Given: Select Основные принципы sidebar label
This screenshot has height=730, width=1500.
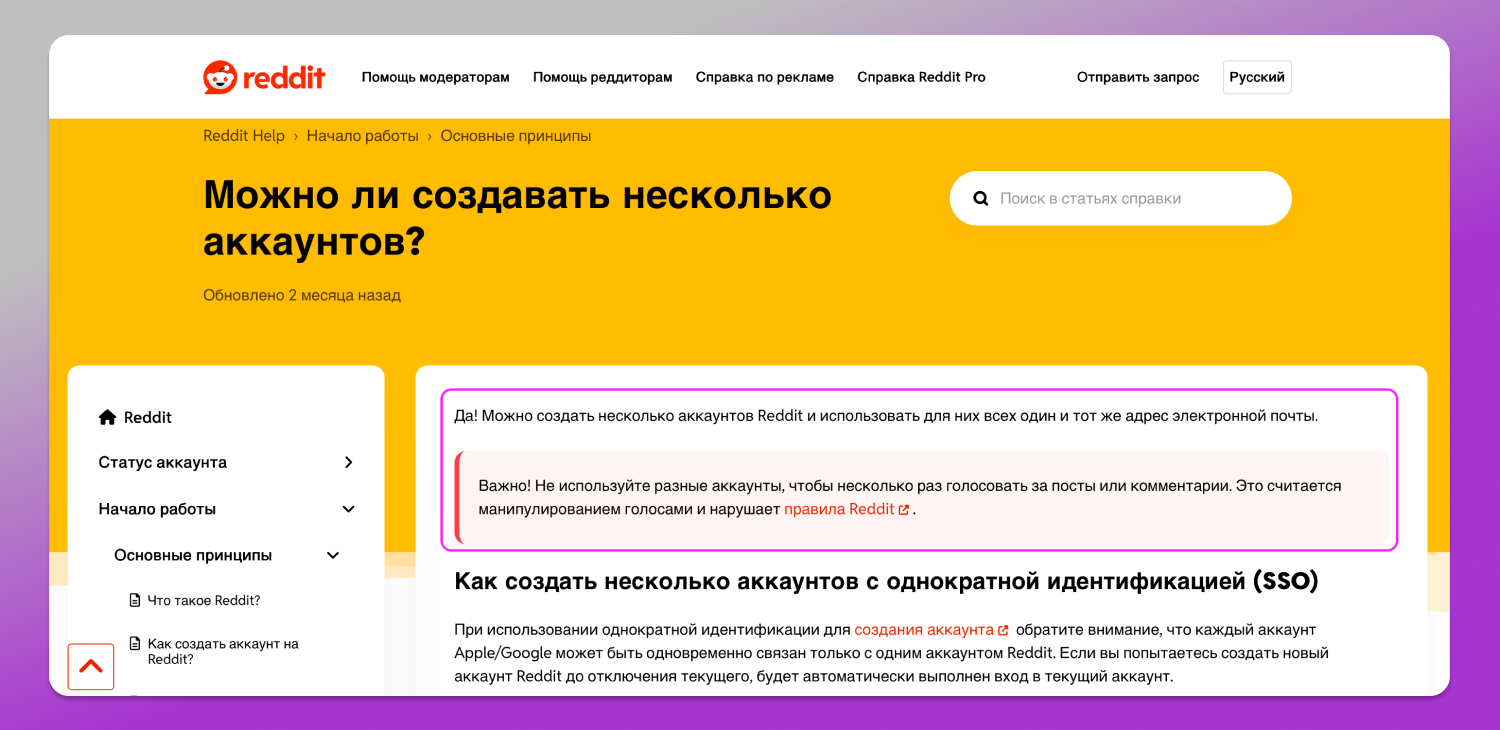Looking at the screenshot, I should [193, 555].
